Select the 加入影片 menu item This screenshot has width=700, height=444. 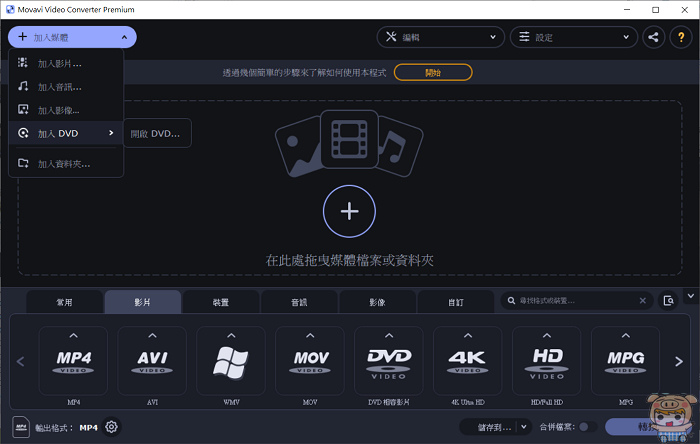pyautogui.click(x=66, y=63)
